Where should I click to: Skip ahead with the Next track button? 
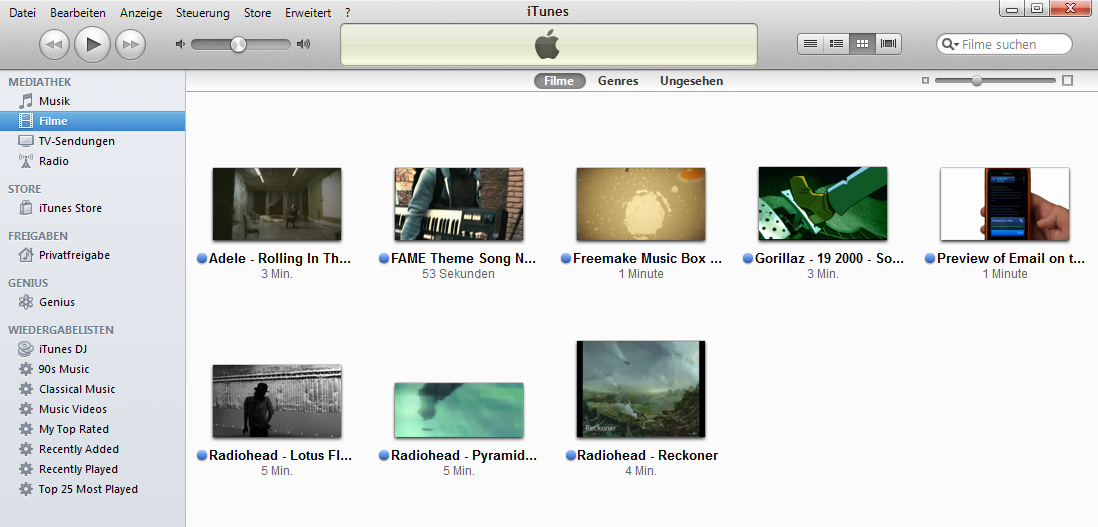pyautogui.click(x=130, y=44)
